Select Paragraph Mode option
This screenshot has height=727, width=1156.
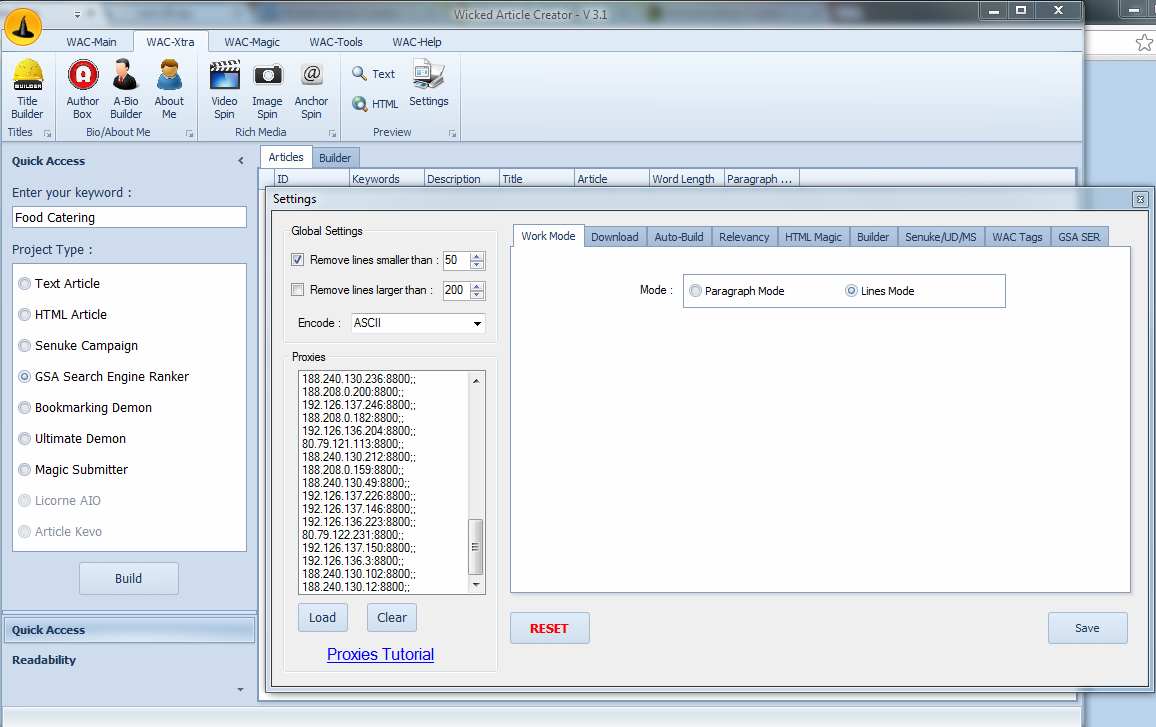(x=737, y=291)
